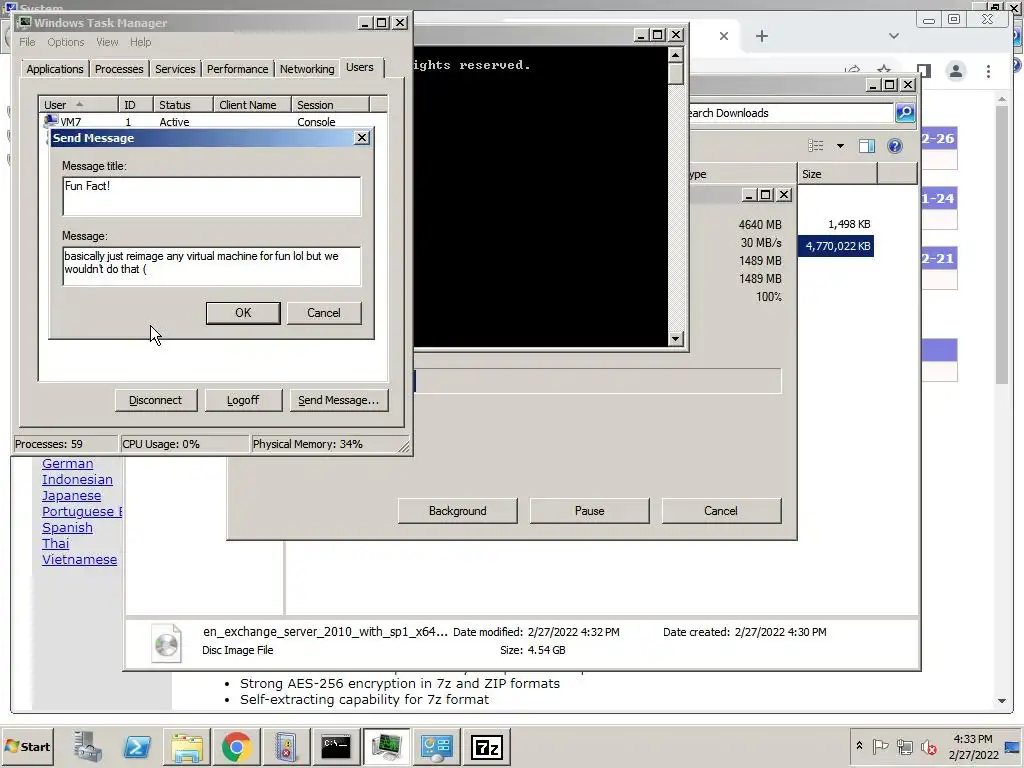Click the command prompt scroll-down arrow

coord(676,338)
